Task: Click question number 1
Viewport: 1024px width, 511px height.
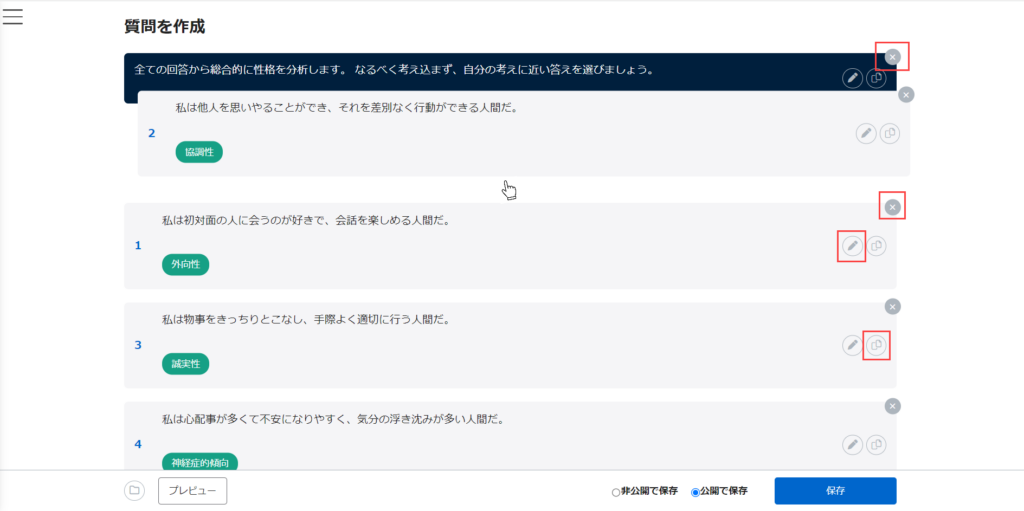Action: pyautogui.click(x=138, y=246)
